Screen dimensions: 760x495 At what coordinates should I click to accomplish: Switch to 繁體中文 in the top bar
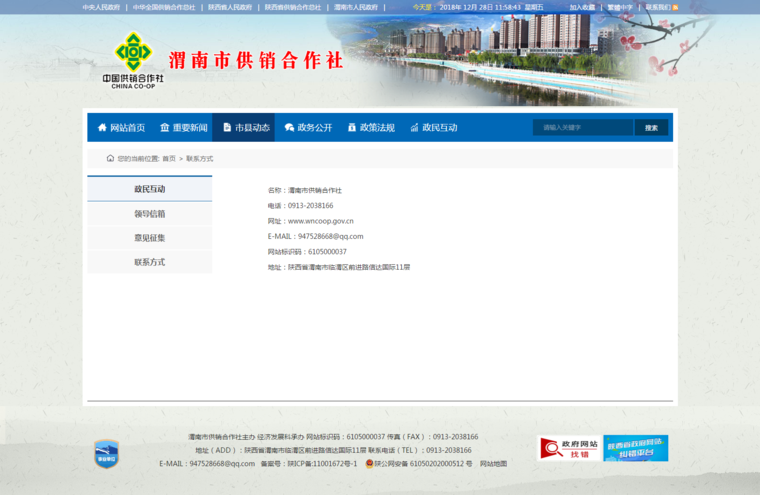(620, 7)
